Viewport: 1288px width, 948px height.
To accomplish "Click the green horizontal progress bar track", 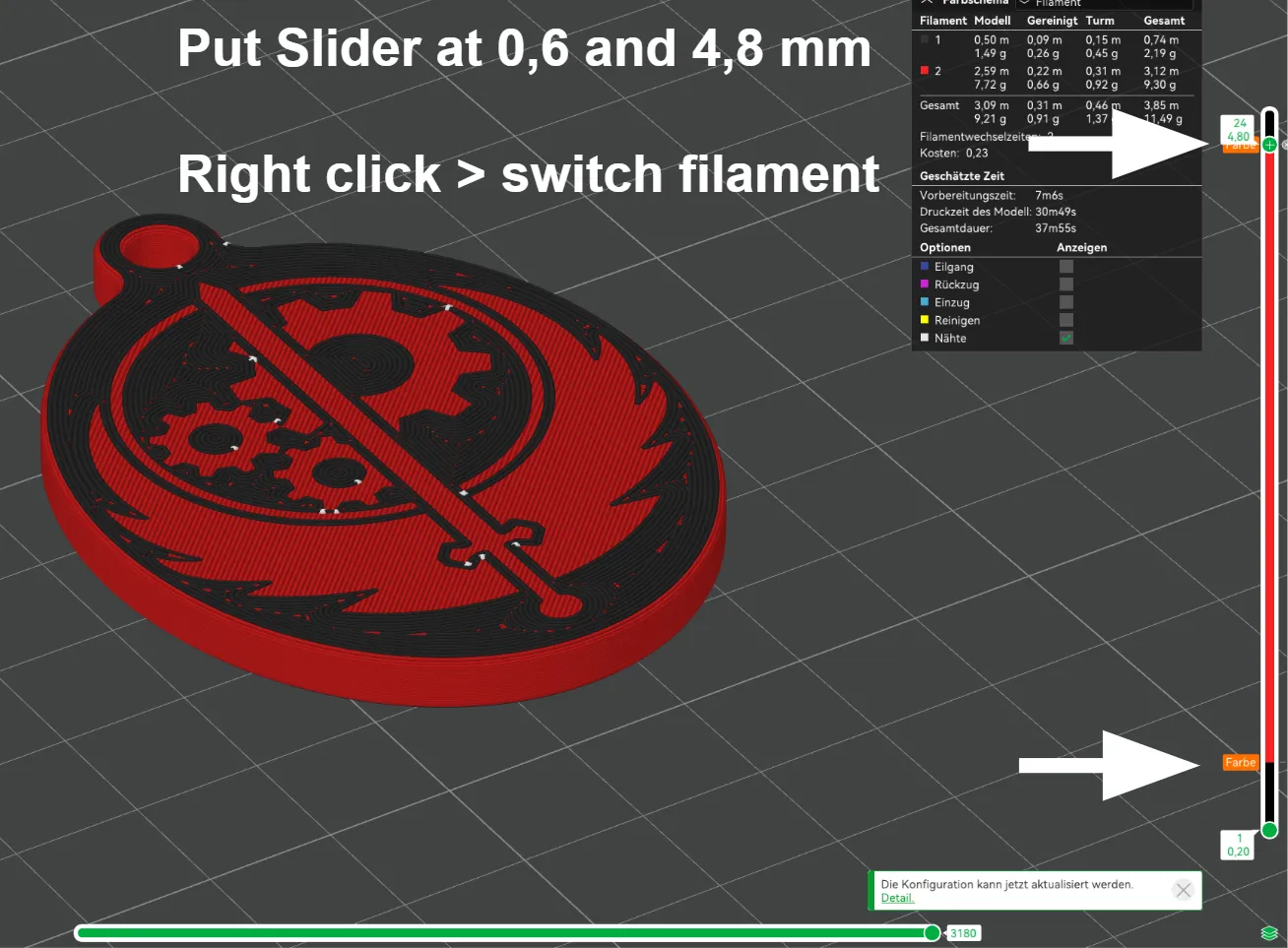I will [502, 932].
